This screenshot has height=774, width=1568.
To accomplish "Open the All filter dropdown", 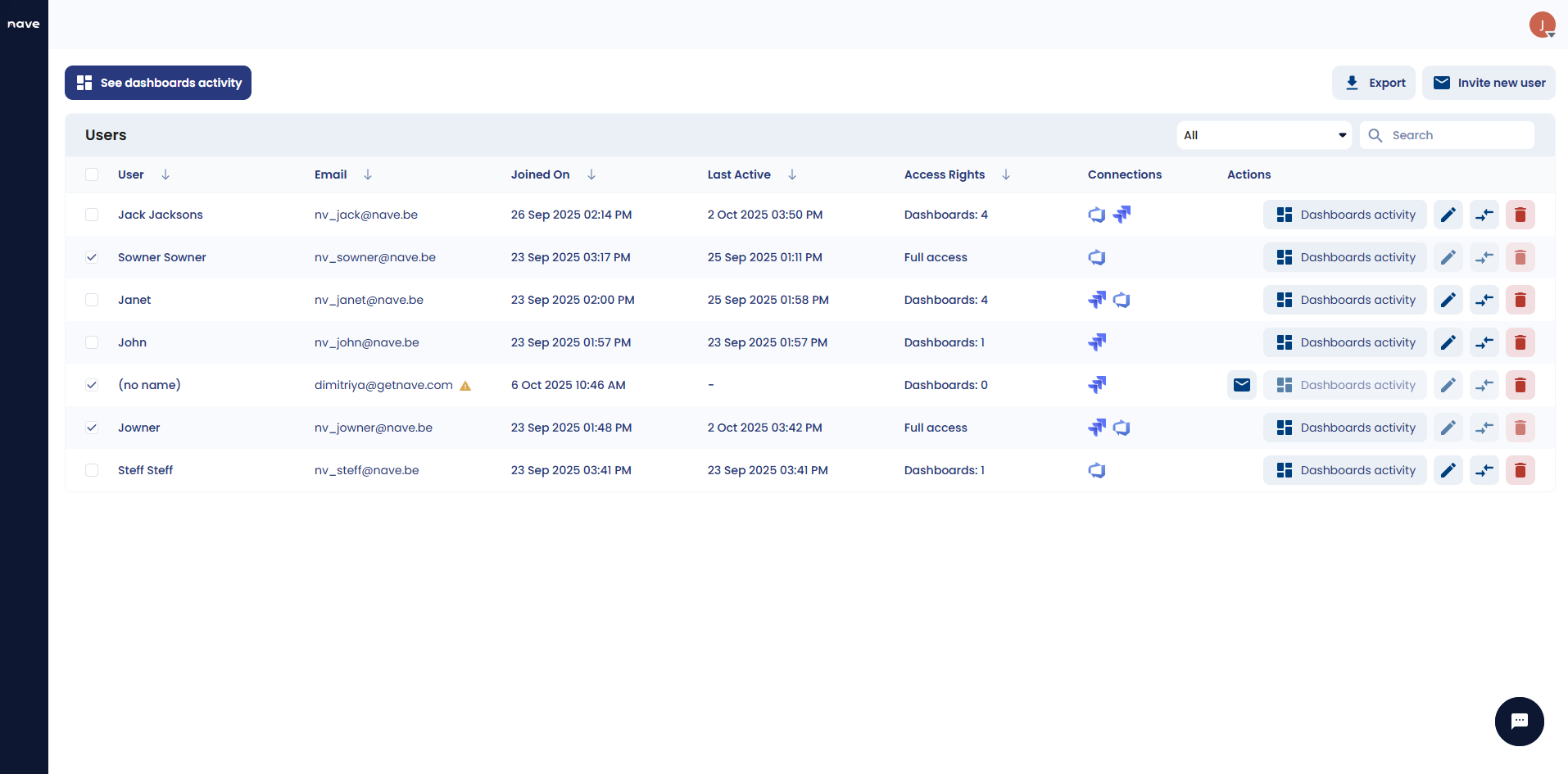I will [x=1264, y=134].
